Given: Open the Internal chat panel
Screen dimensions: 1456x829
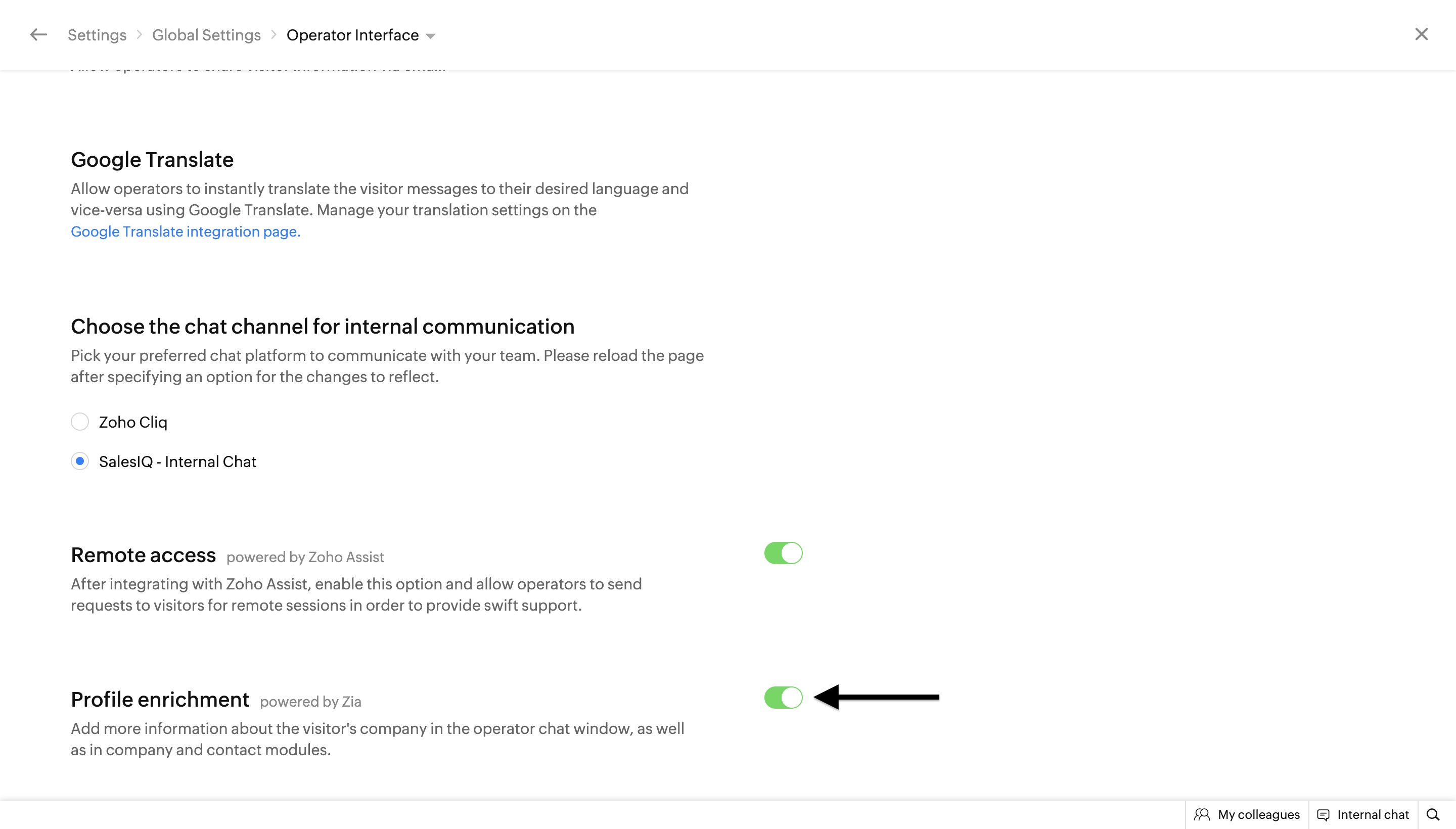Looking at the screenshot, I should tap(1372, 814).
